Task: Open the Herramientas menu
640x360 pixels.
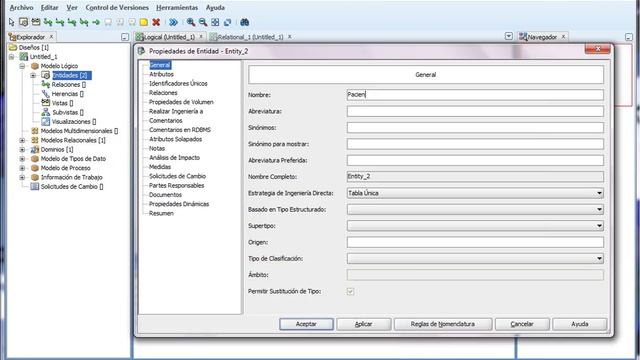Action: [x=177, y=7]
